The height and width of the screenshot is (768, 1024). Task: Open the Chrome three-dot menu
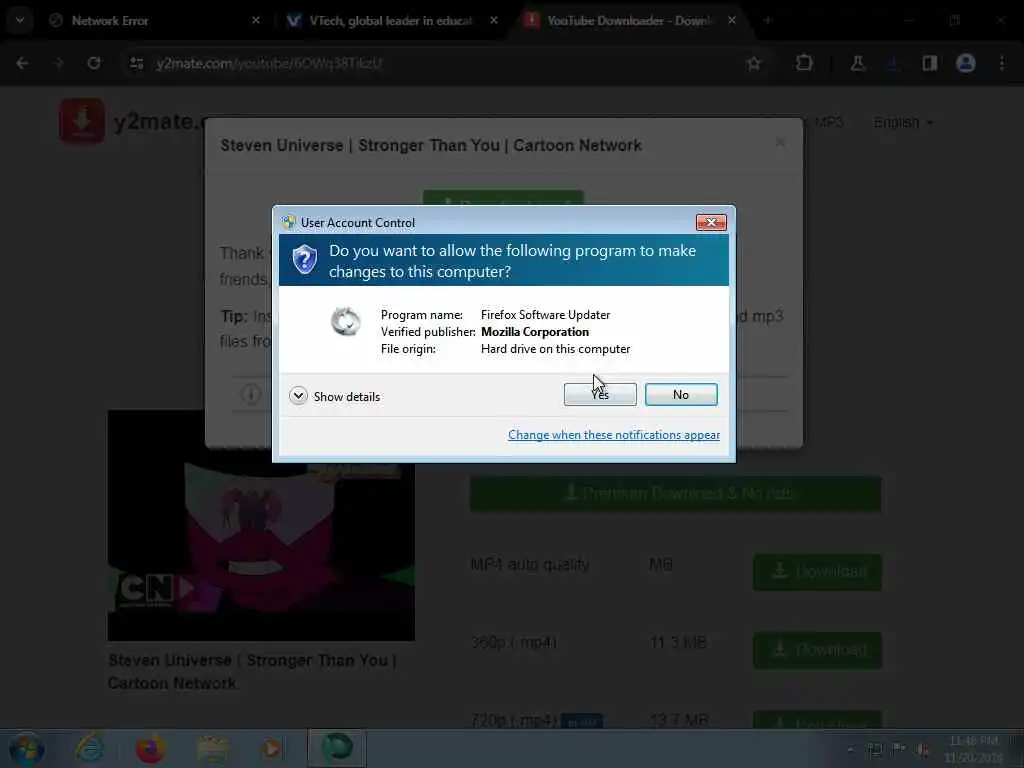coord(1002,63)
